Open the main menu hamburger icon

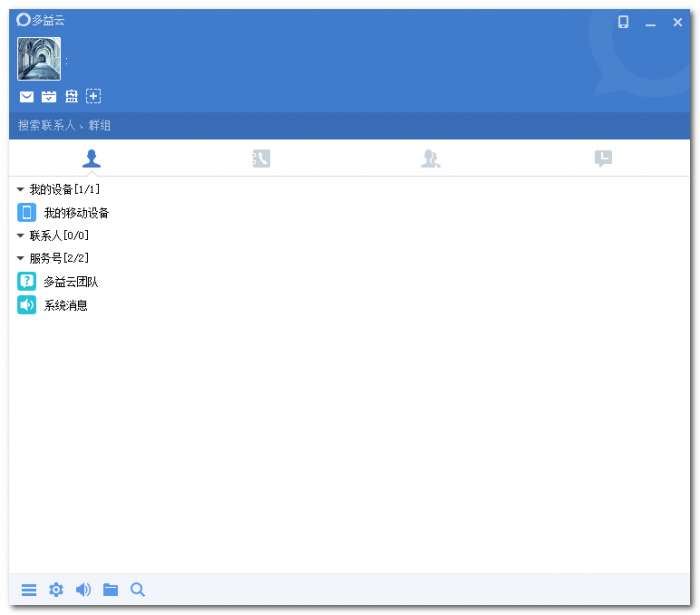click(29, 590)
